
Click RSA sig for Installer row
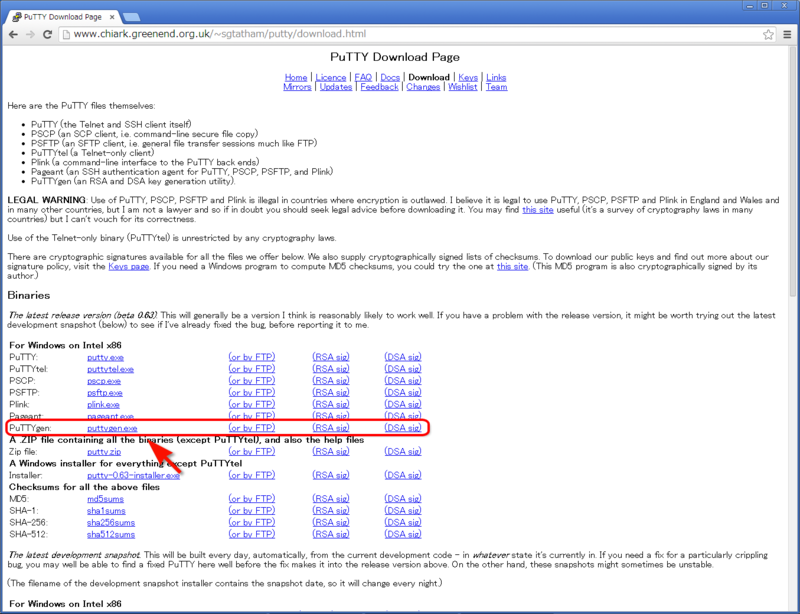[331, 475]
